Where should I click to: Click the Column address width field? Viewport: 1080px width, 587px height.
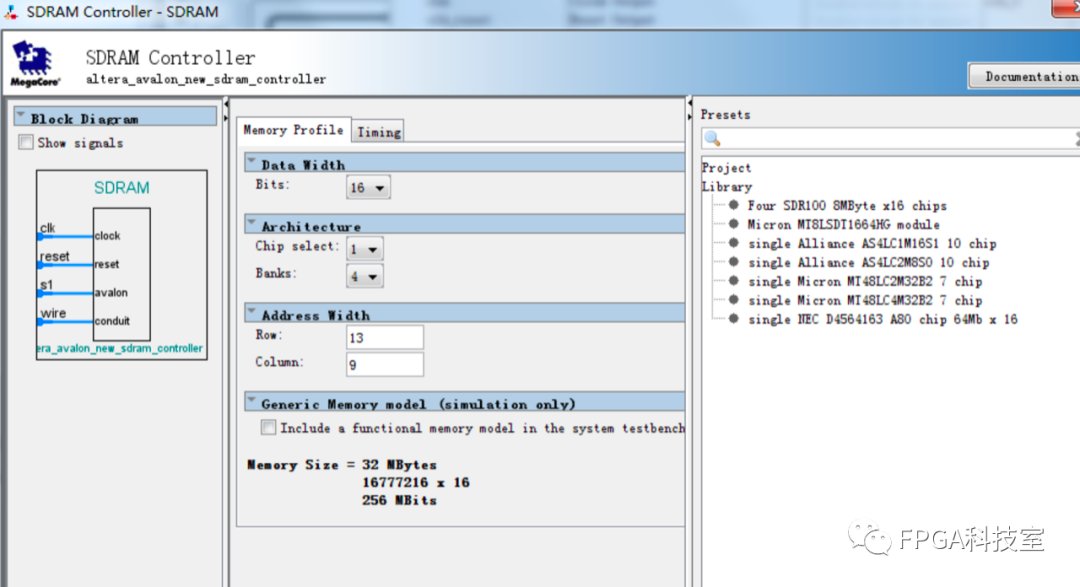click(384, 364)
